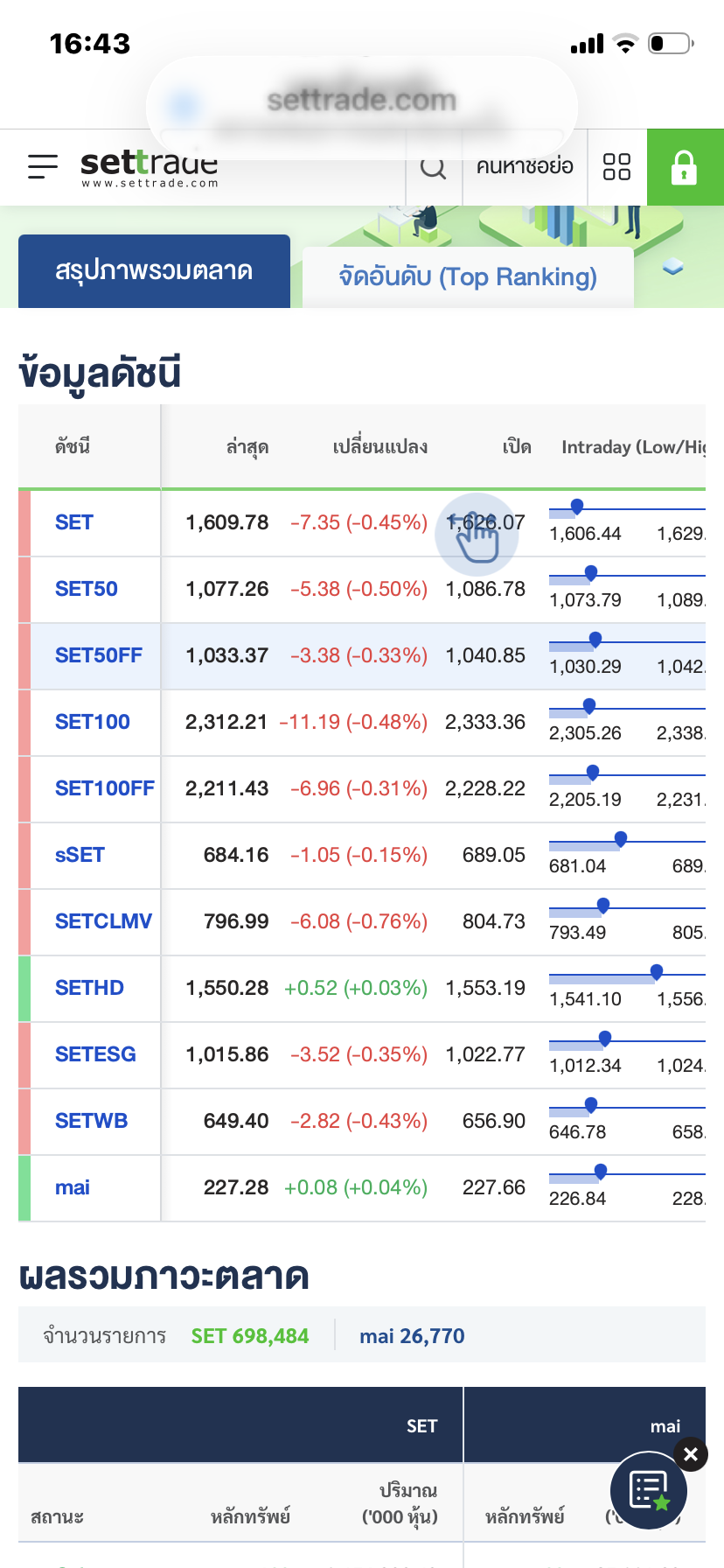
Task: Open the SET index link
Action: click(x=74, y=522)
